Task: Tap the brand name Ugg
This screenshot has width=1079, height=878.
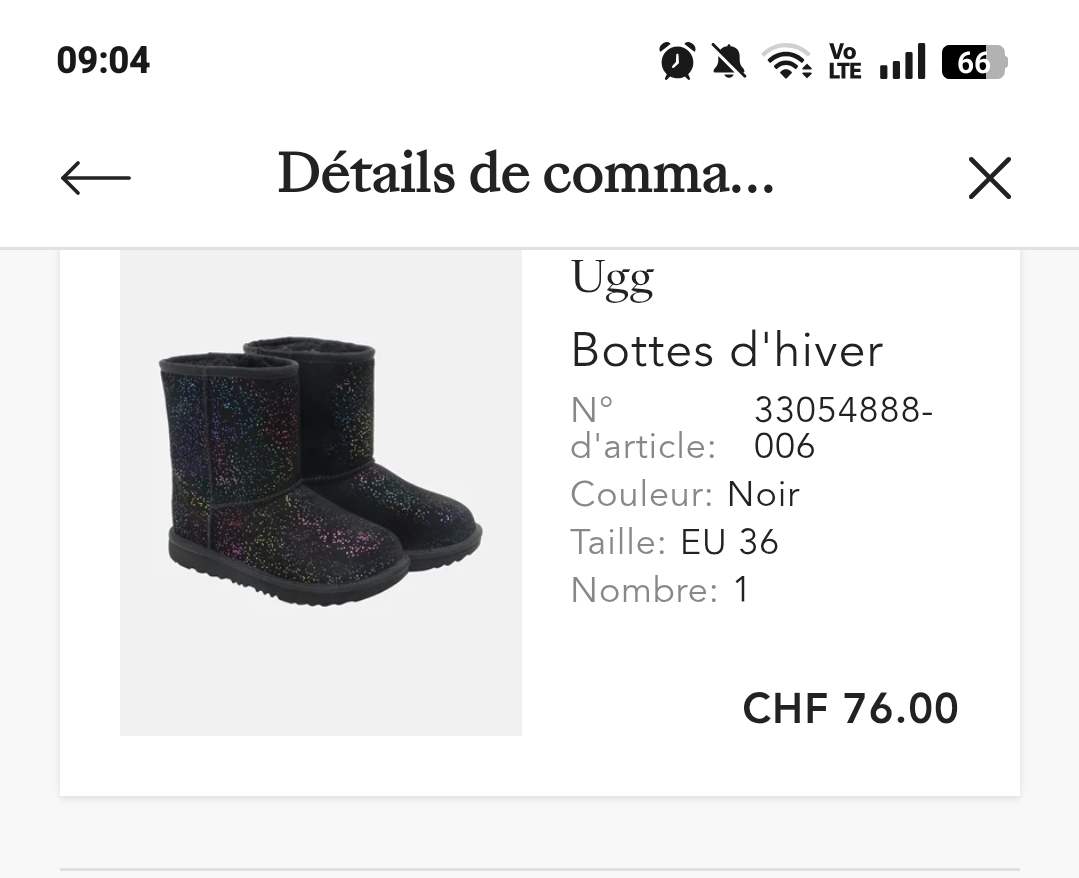Action: [611, 277]
